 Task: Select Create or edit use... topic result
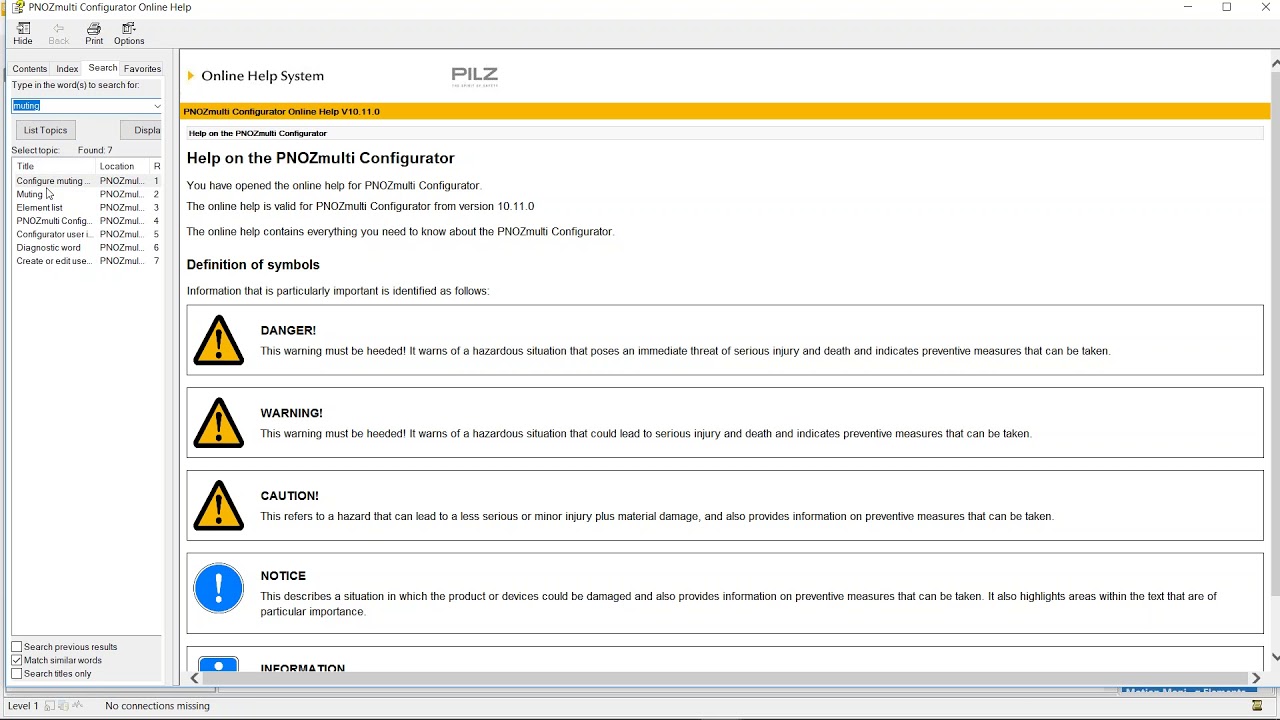pos(87,261)
